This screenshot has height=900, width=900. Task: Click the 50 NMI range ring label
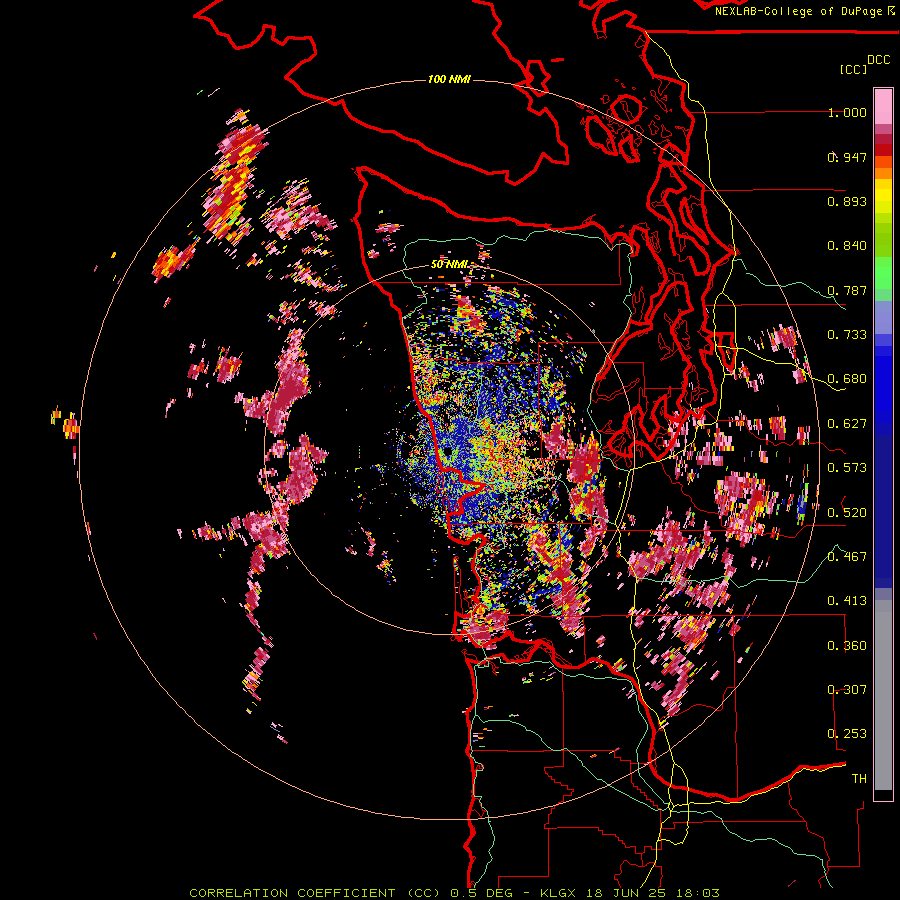click(x=449, y=265)
